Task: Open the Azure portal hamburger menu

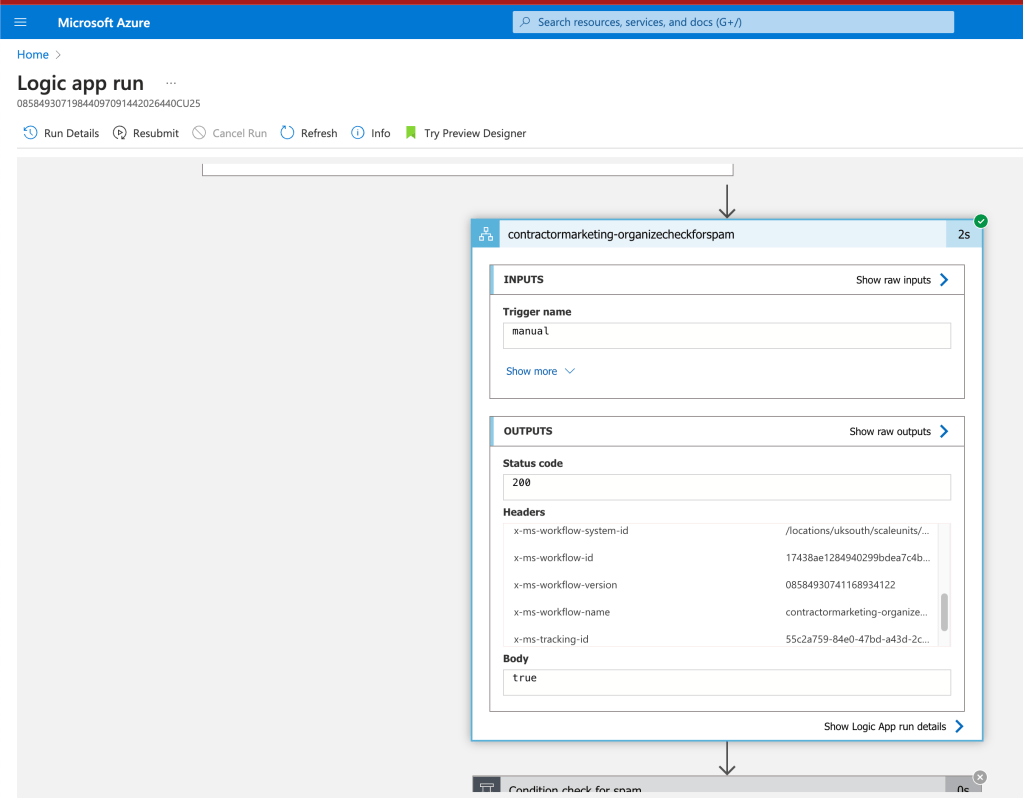Action: pos(20,22)
